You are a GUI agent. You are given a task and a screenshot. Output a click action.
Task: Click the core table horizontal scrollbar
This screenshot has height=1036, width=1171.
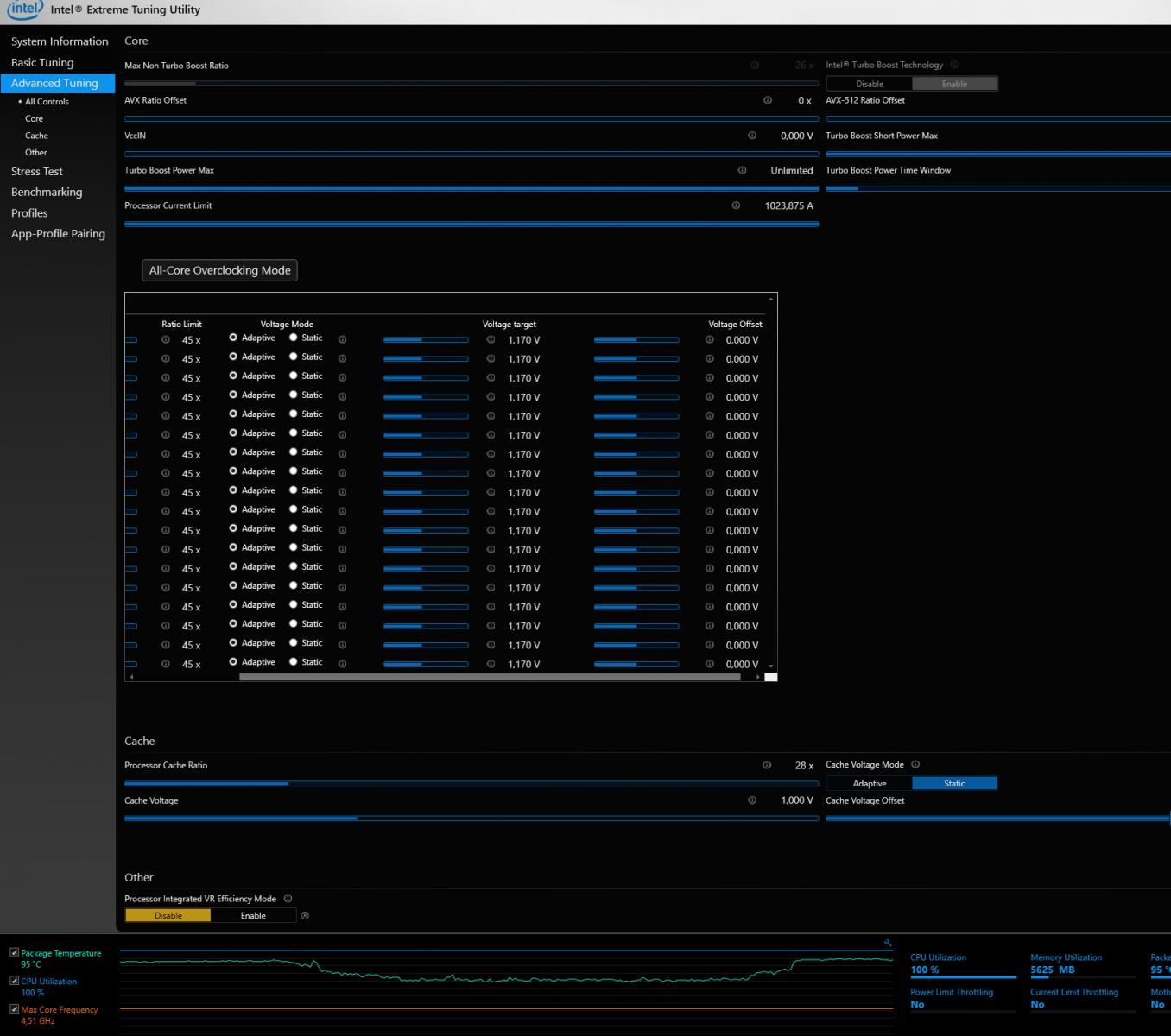click(x=490, y=677)
